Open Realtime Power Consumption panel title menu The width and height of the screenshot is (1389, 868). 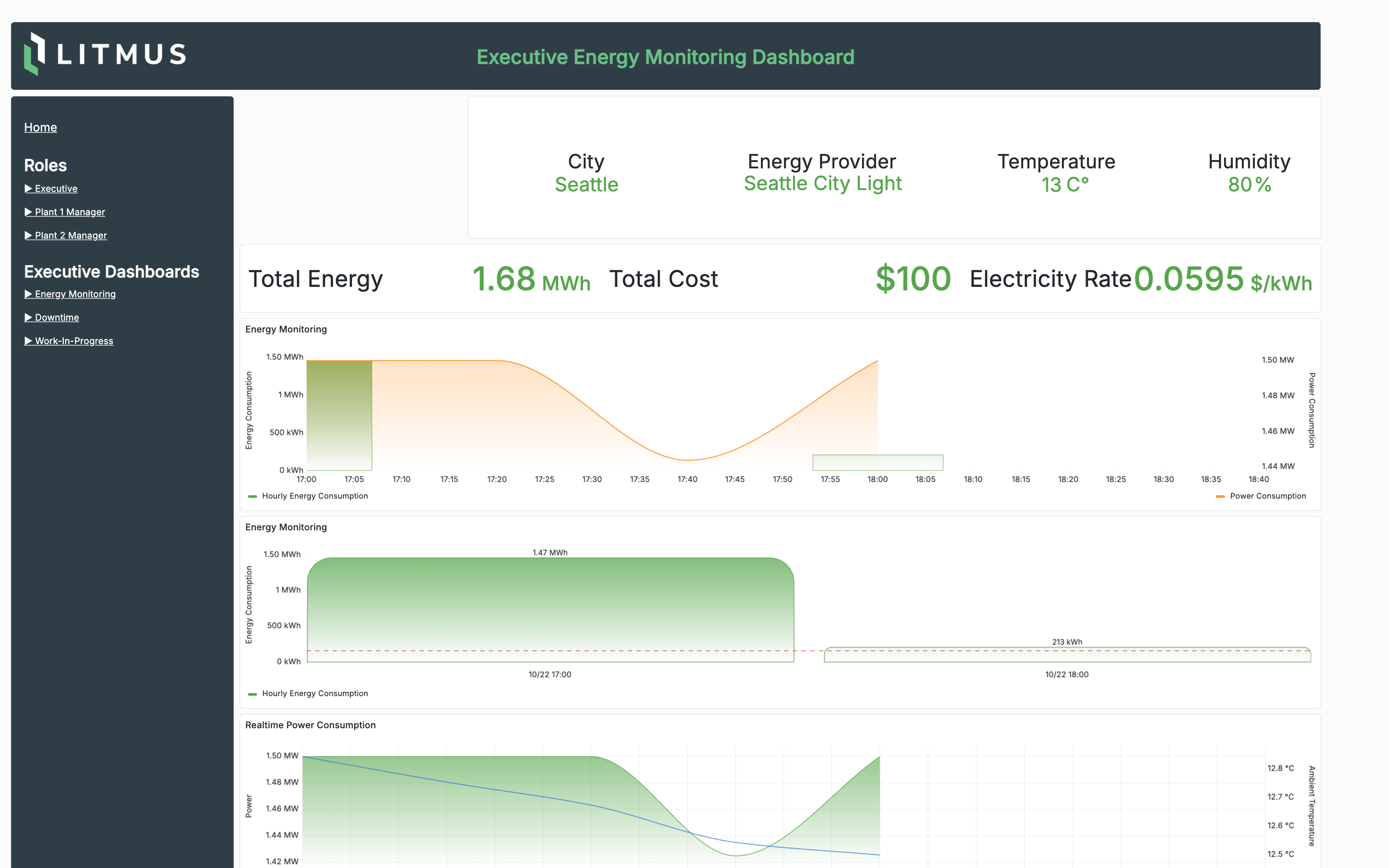310,725
